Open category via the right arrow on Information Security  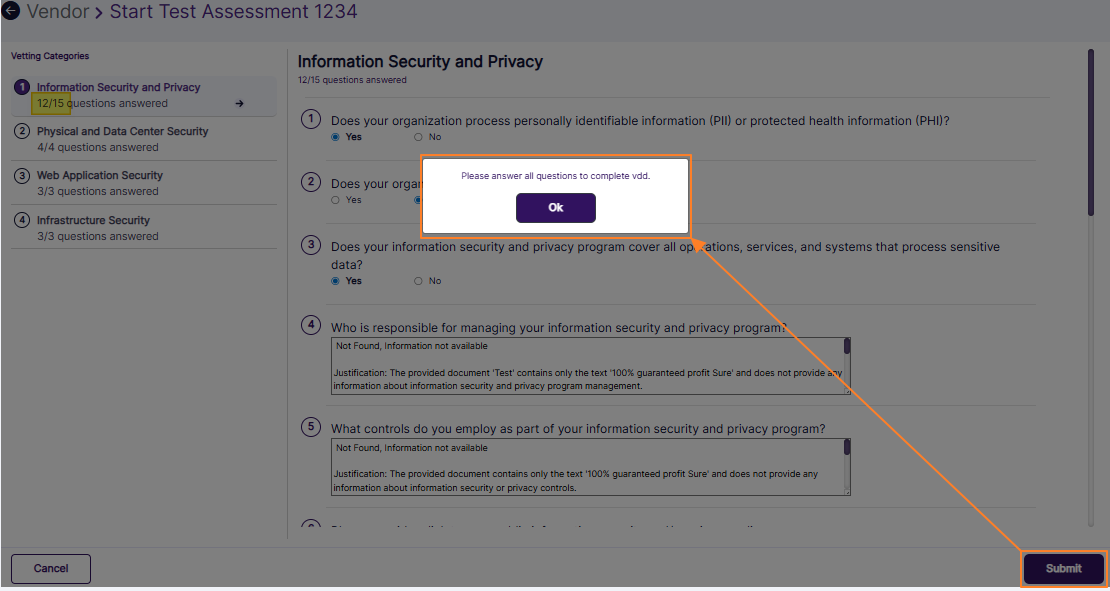coord(238,103)
